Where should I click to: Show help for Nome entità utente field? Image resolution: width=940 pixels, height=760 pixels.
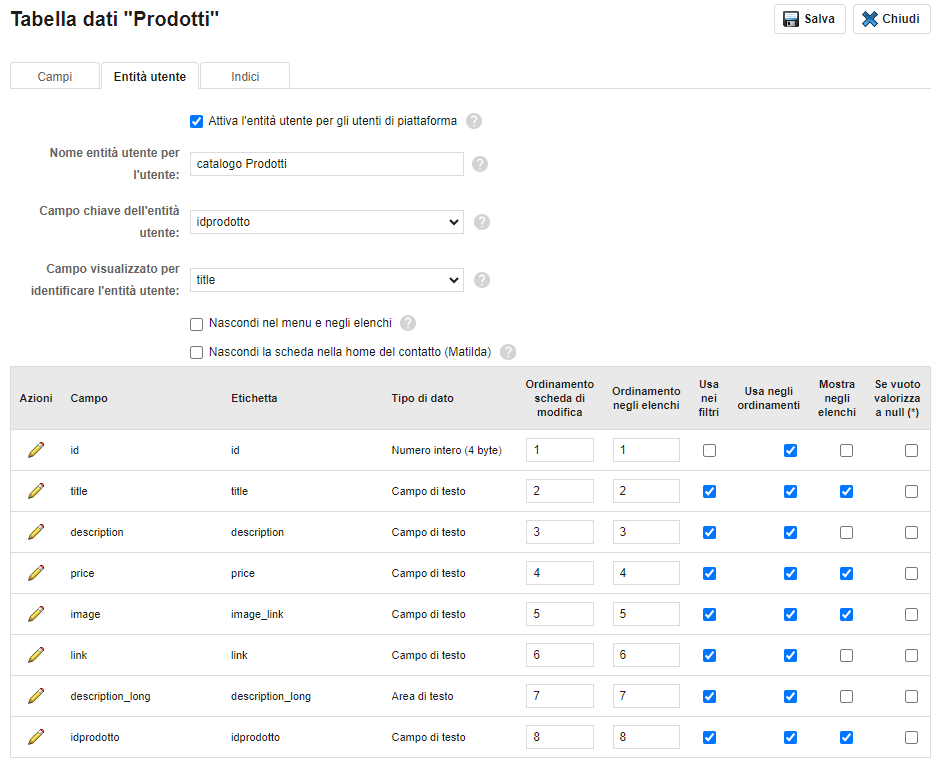point(480,164)
